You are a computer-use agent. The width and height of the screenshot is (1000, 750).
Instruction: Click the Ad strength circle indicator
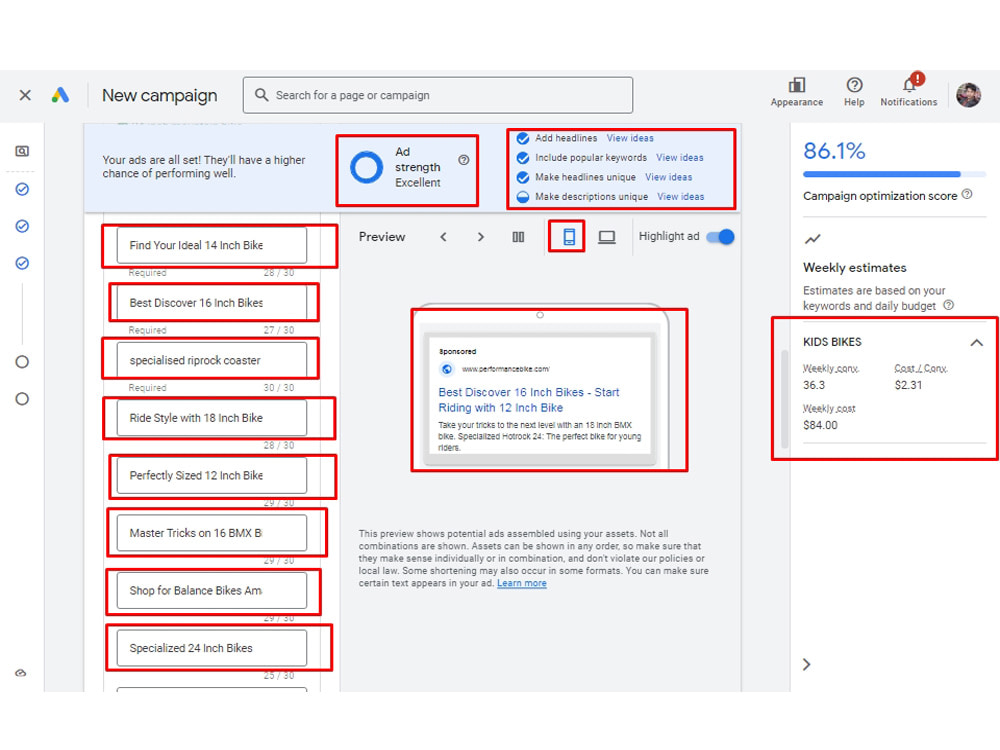tap(367, 168)
